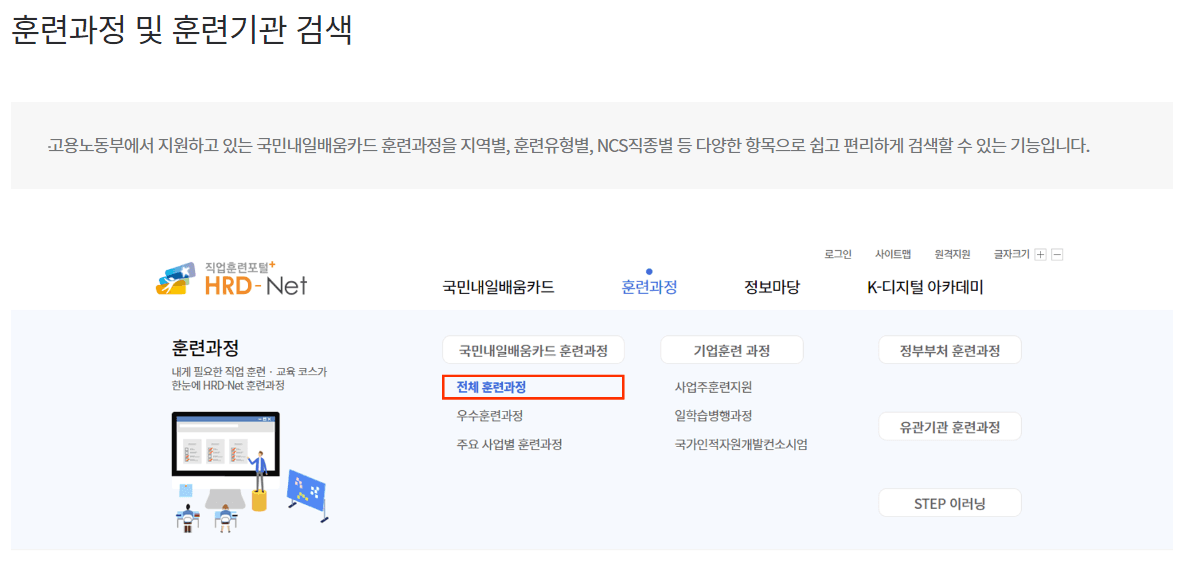1186x563 pixels.
Task: Increase font size with the plus icon
Action: click(x=1040, y=255)
